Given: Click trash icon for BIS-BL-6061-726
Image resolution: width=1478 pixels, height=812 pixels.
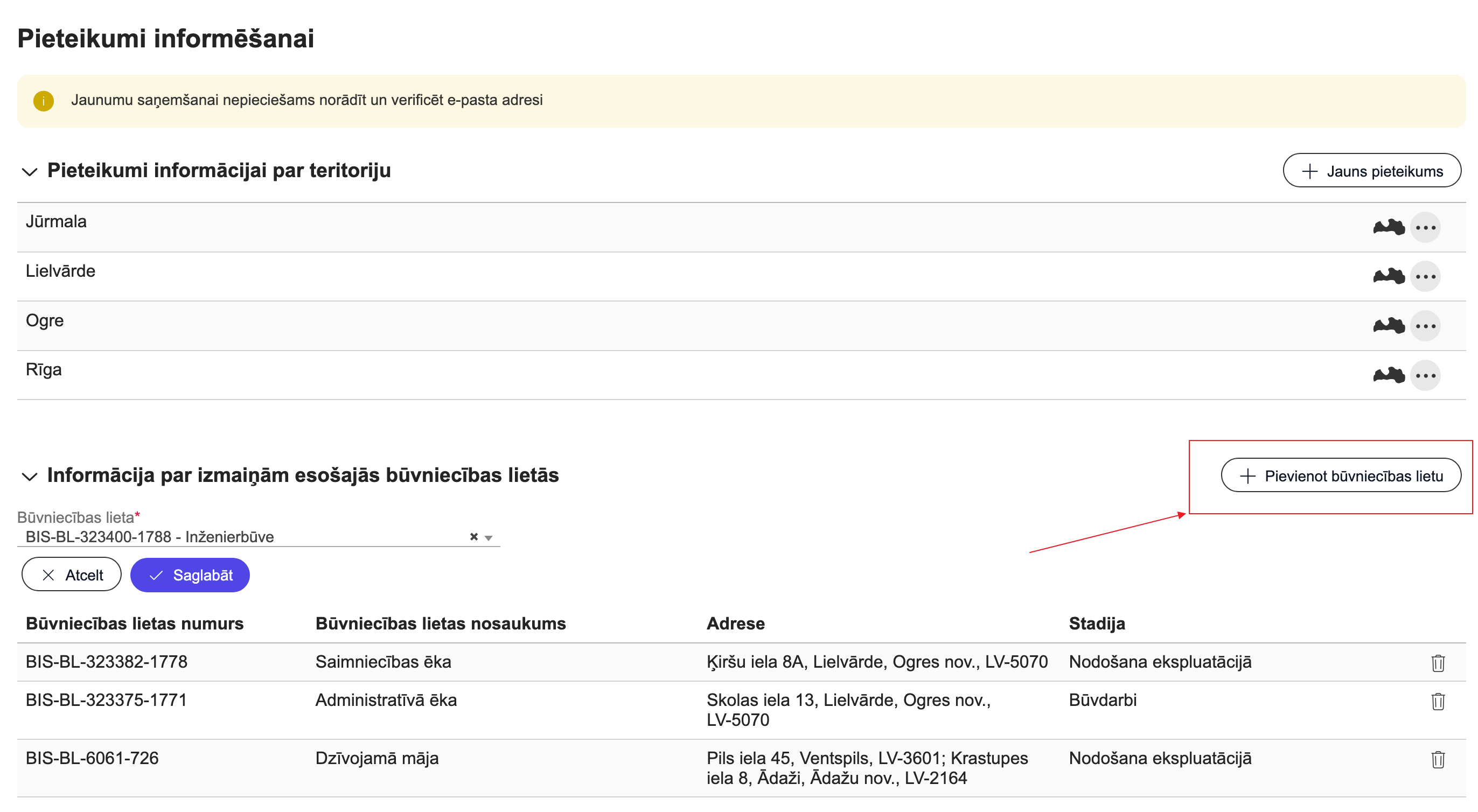Looking at the screenshot, I should [x=1437, y=759].
